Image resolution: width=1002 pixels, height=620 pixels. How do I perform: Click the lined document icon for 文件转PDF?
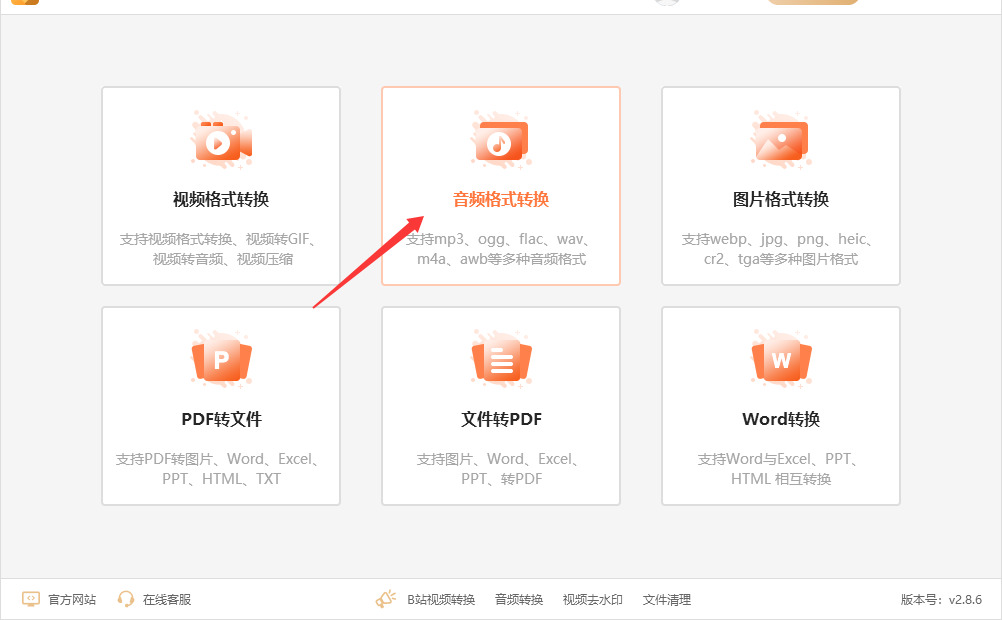point(501,359)
